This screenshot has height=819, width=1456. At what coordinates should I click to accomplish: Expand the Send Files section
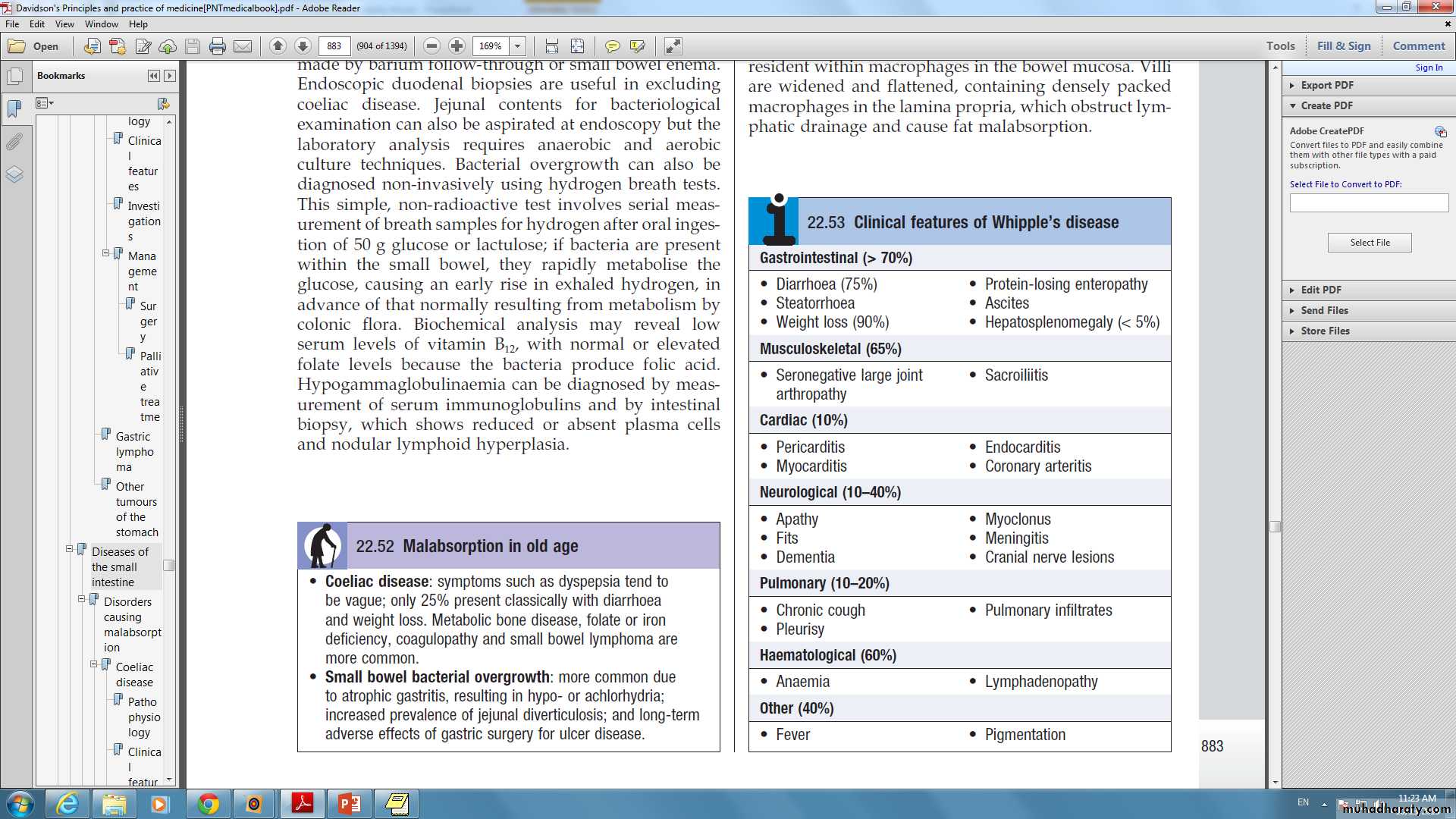tap(1324, 310)
